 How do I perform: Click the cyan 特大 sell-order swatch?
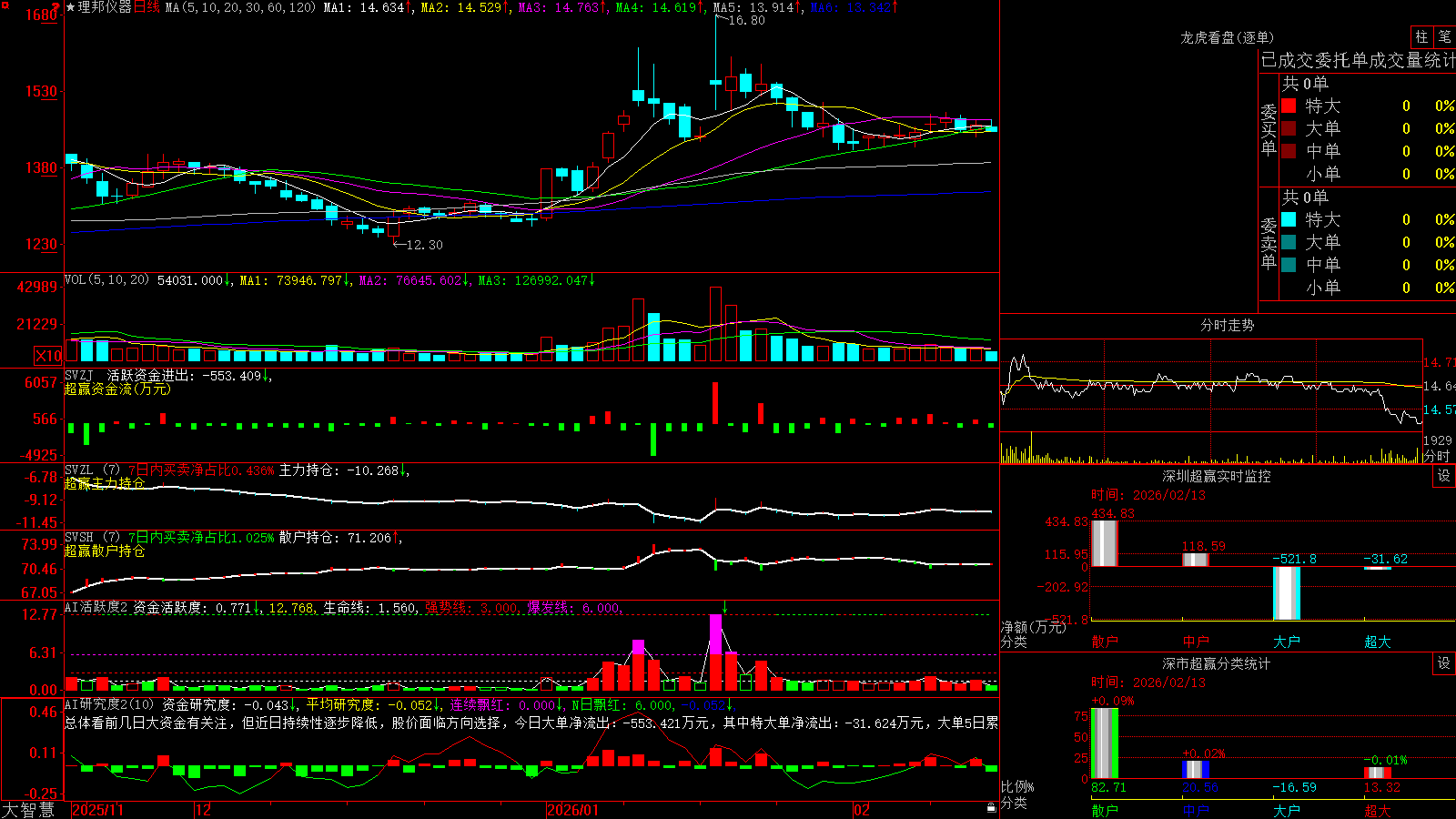(1289, 219)
